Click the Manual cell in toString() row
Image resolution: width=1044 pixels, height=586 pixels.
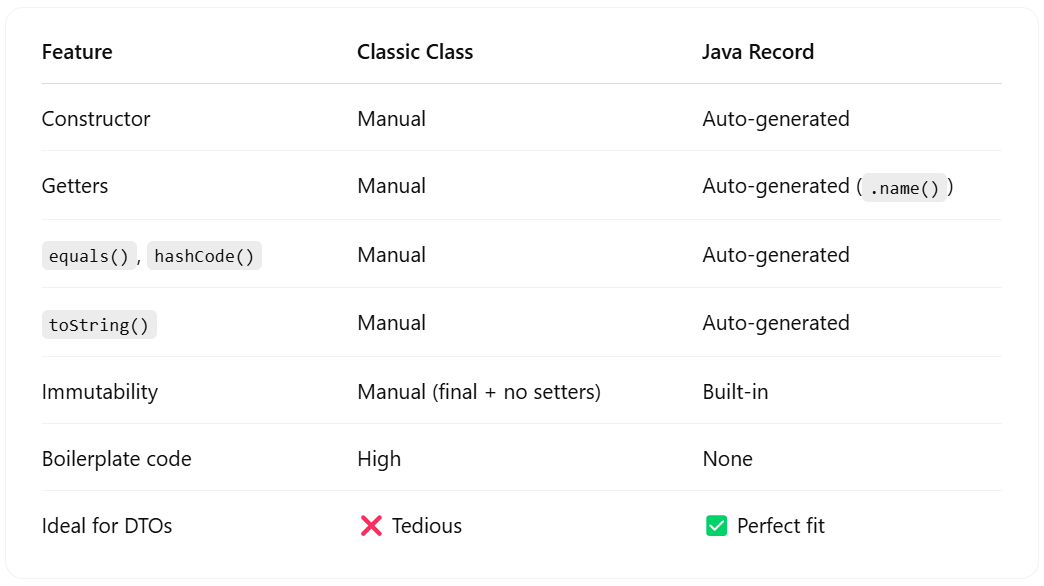(392, 323)
